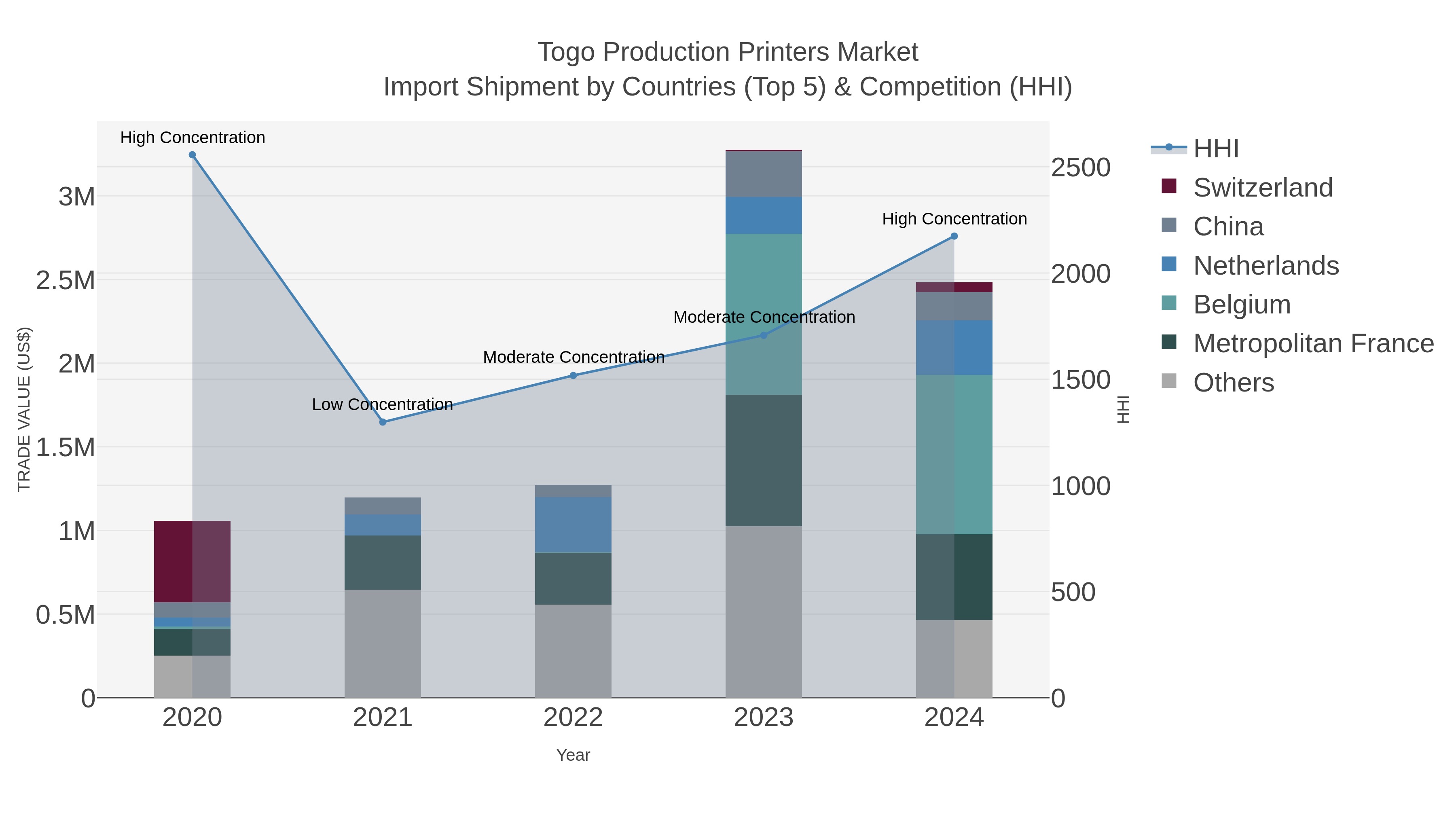Click 'High Concentration' annotation above 2024

click(x=954, y=219)
